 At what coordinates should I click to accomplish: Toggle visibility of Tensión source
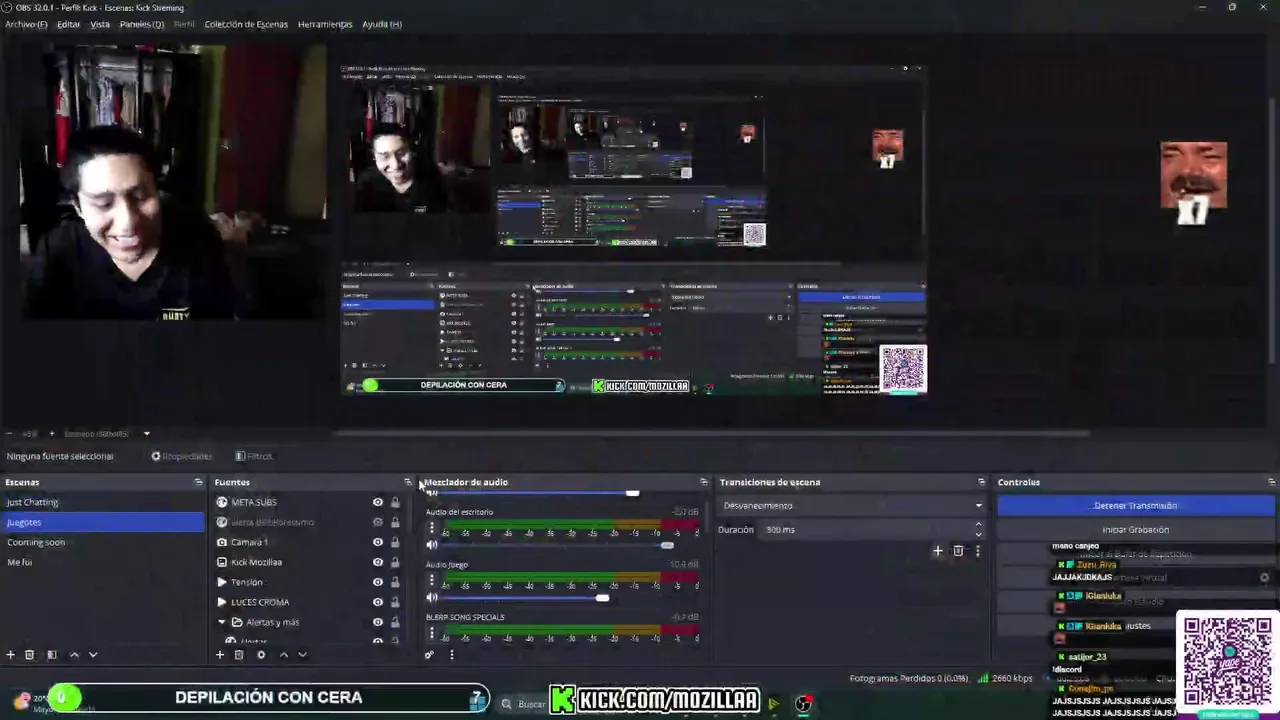378,582
